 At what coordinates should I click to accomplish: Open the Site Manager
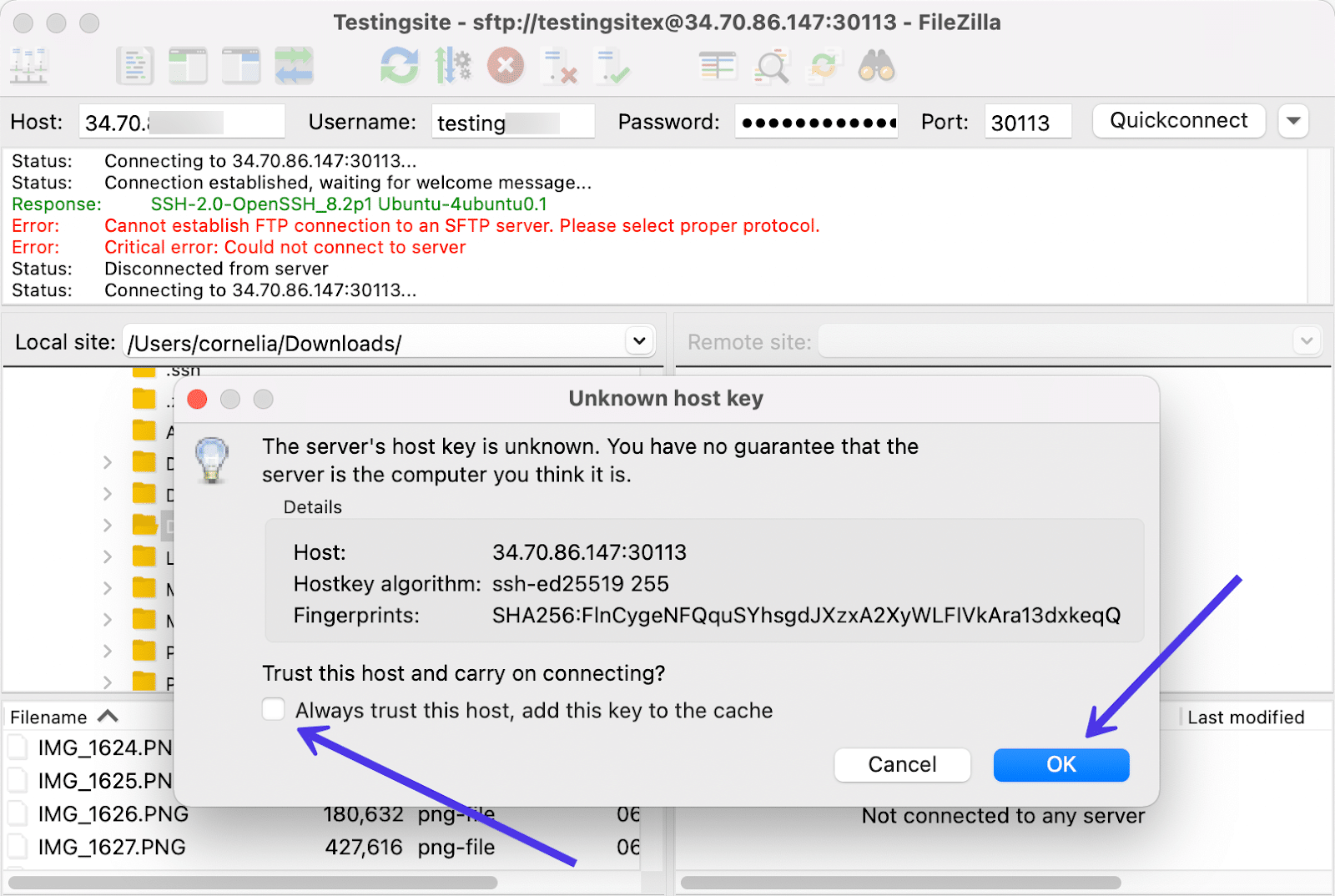click(28, 65)
